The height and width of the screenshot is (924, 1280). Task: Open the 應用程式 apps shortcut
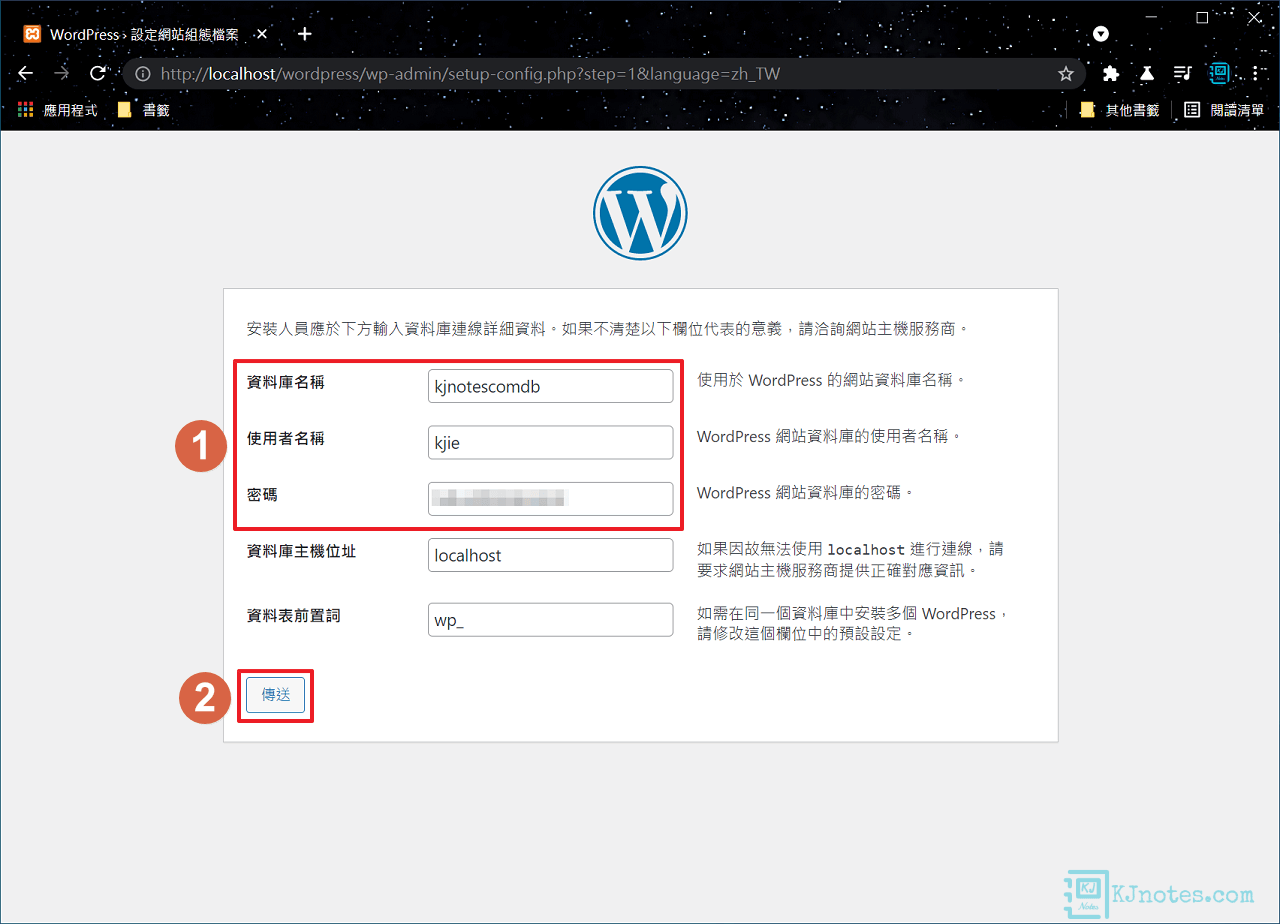tap(57, 110)
